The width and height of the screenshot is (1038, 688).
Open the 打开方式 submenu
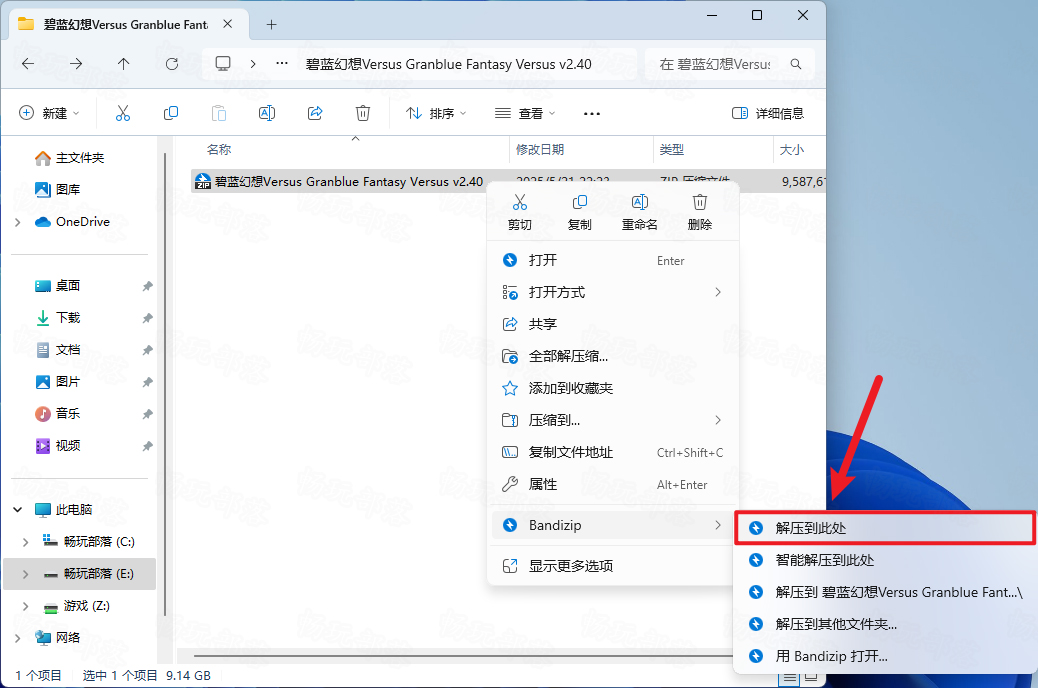(x=613, y=292)
